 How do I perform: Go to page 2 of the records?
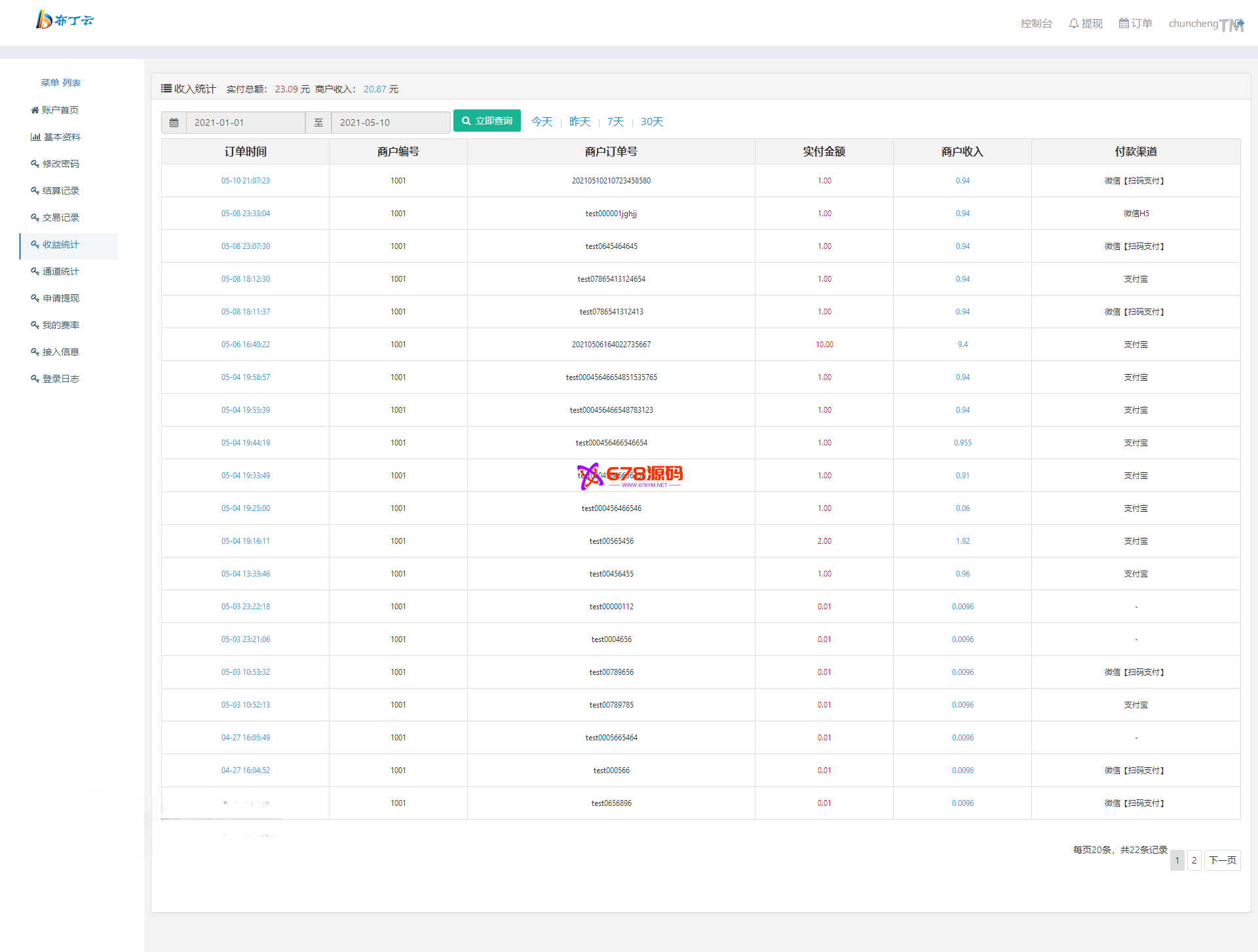pyautogui.click(x=1194, y=860)
